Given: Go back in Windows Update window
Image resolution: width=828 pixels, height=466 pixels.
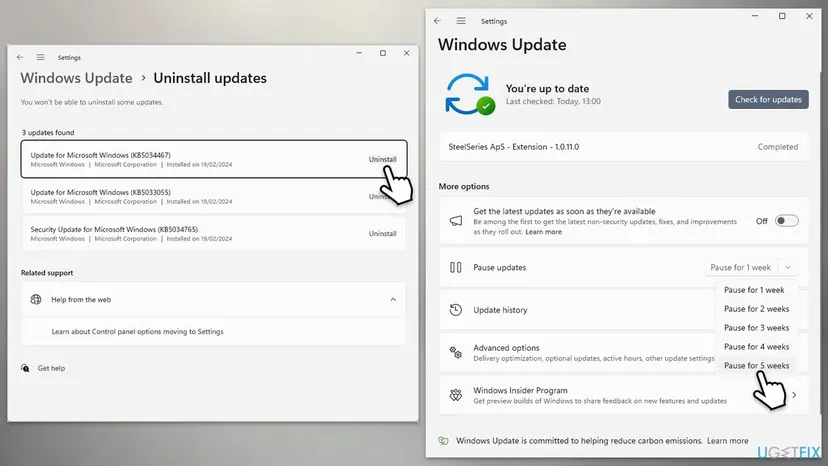Looking at the screenshot, I should (437, 21).
